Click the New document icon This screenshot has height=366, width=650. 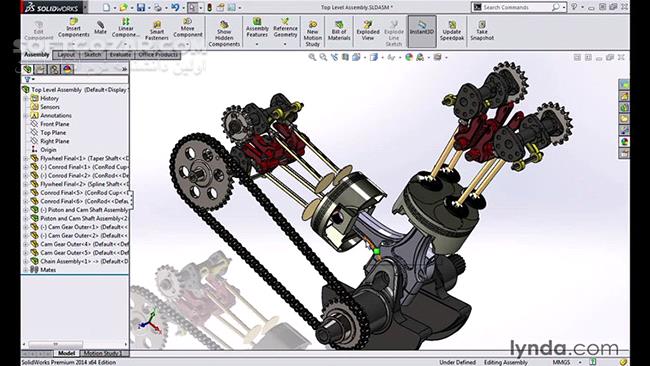pos(107,7)
